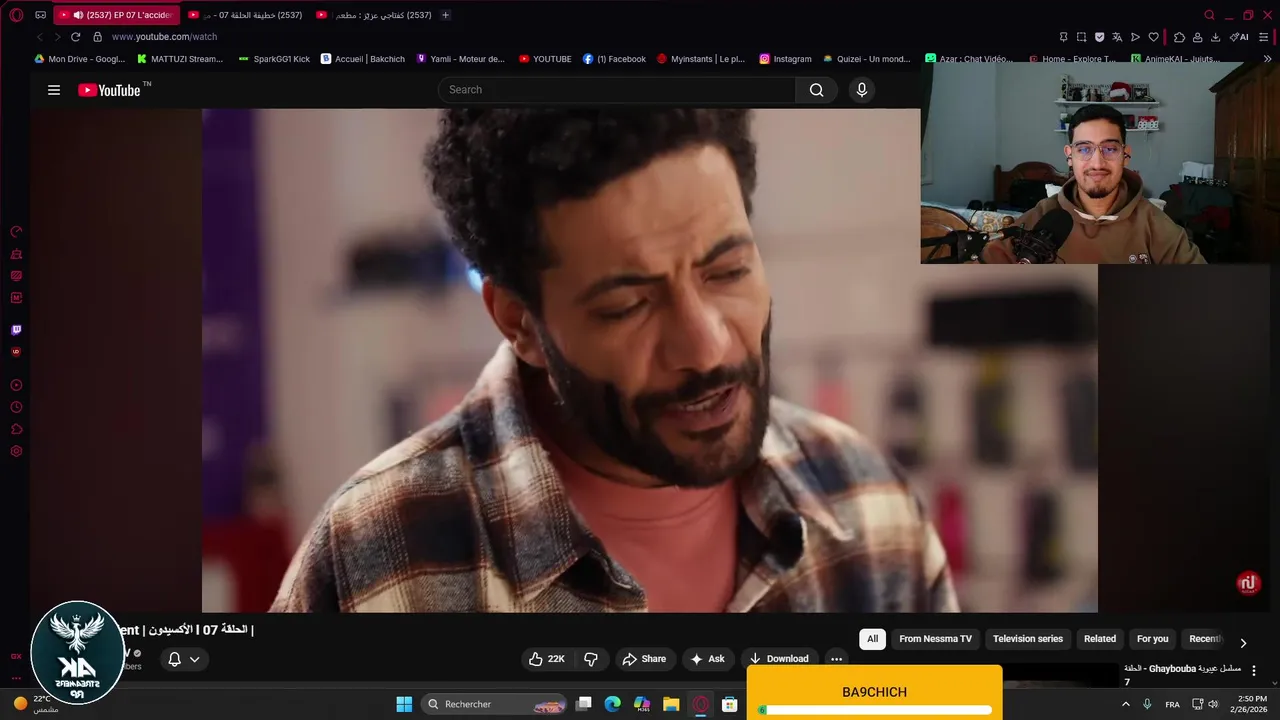Viewport: 1280px width, 720px height.
Task: Open File Explorer from taskbar
Action: coord(671,704)
